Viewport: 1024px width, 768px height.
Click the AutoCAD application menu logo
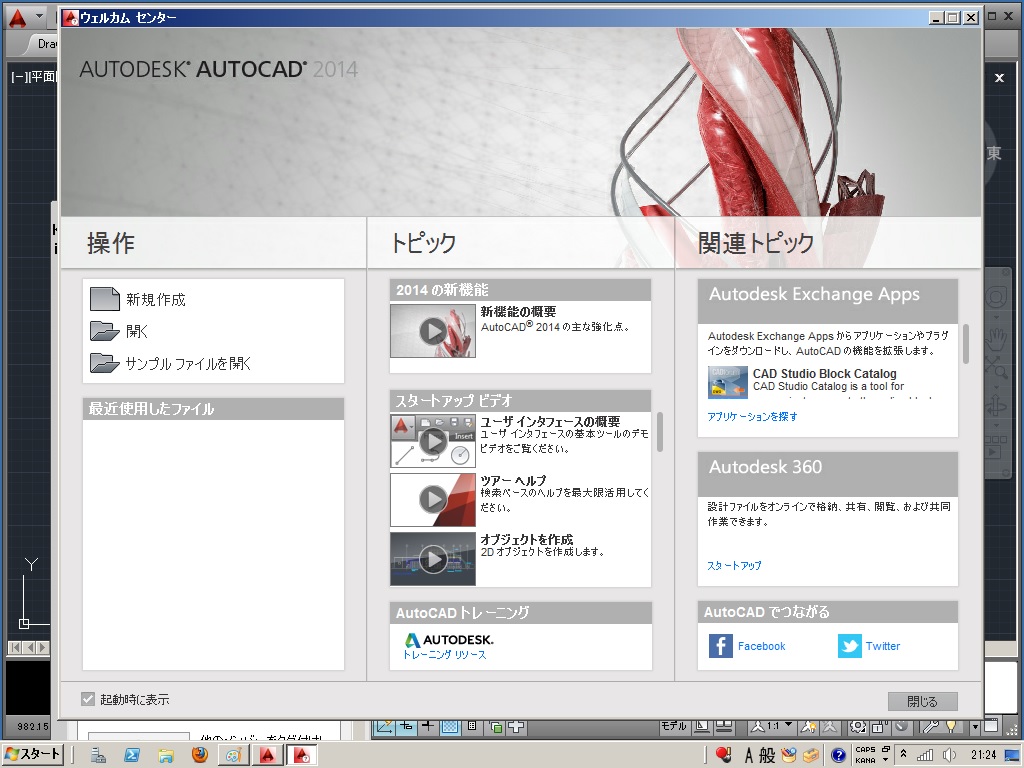click(18, 18)
